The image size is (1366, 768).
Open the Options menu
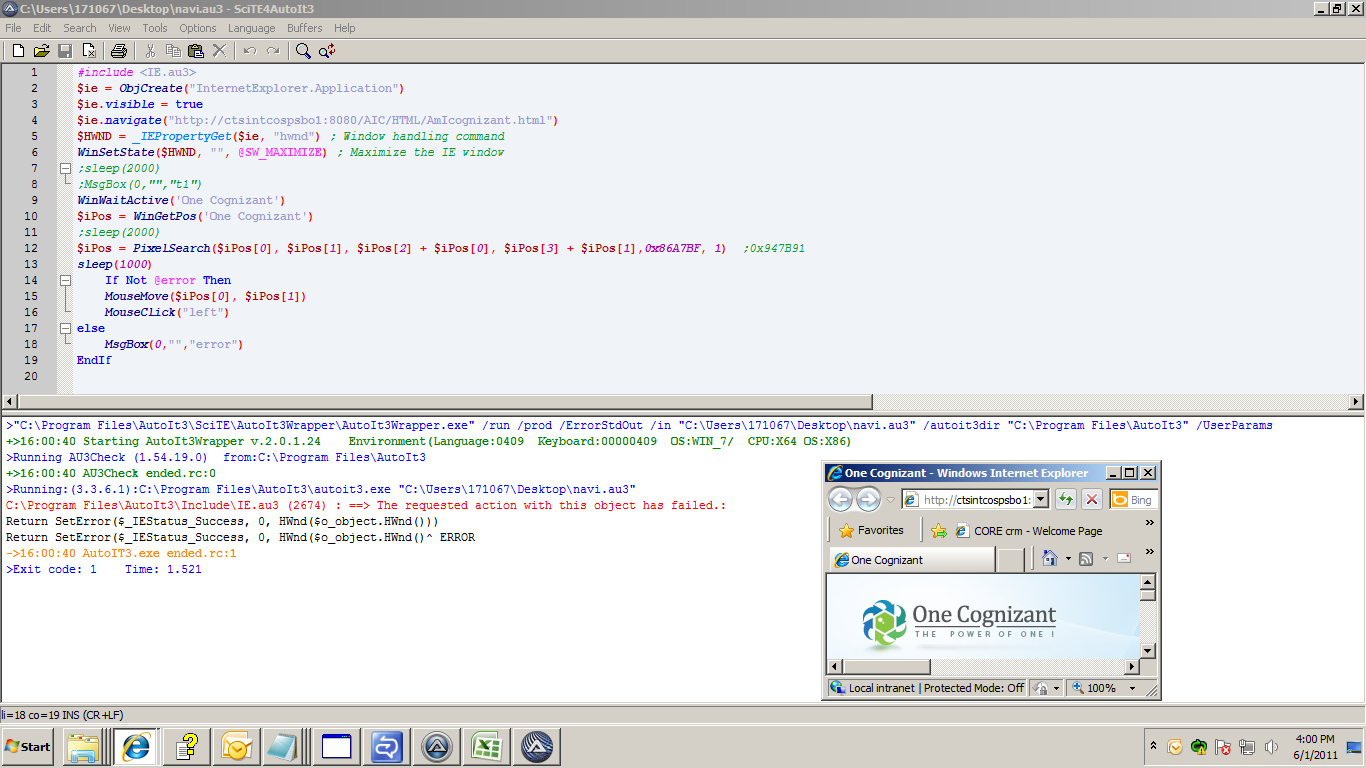tap(198, 28)
